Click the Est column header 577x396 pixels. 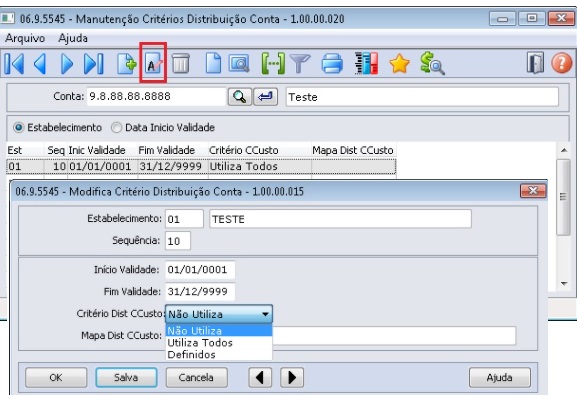point(25,150)
